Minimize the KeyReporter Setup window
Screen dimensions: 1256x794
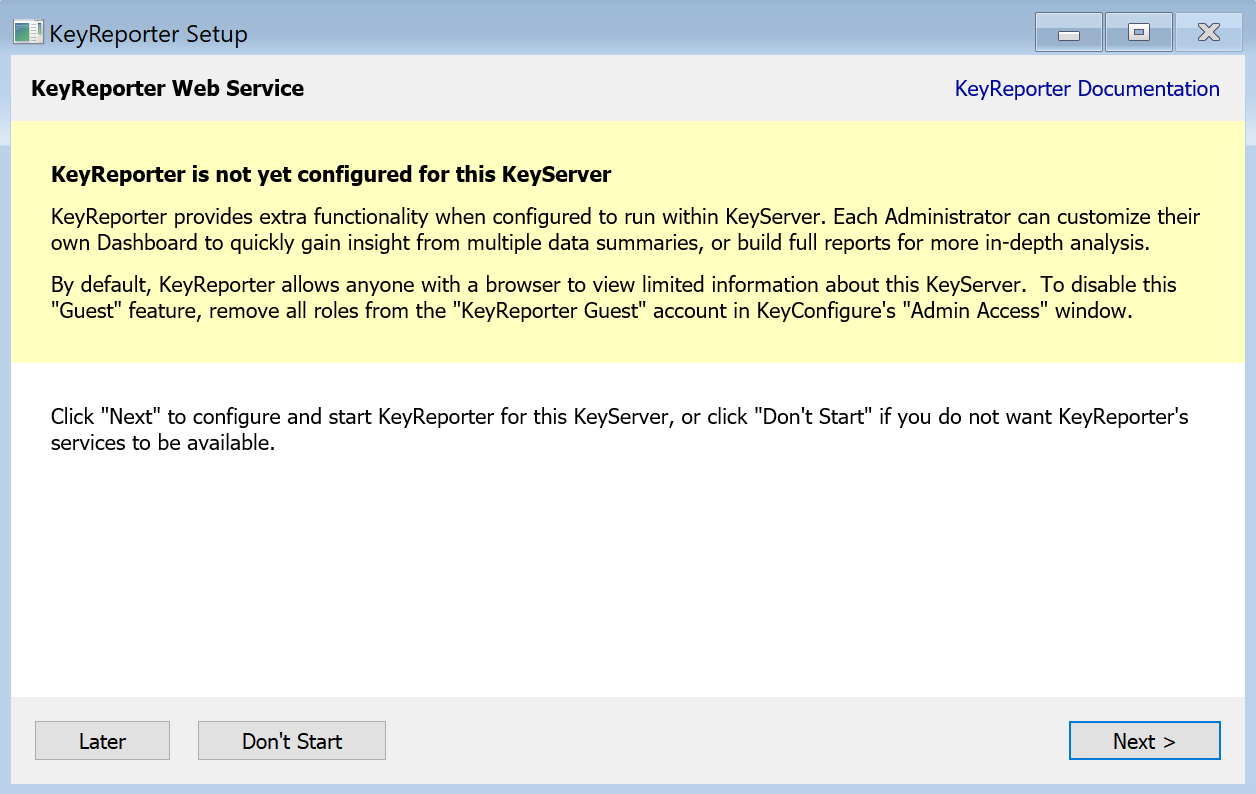coord(1069,33)
